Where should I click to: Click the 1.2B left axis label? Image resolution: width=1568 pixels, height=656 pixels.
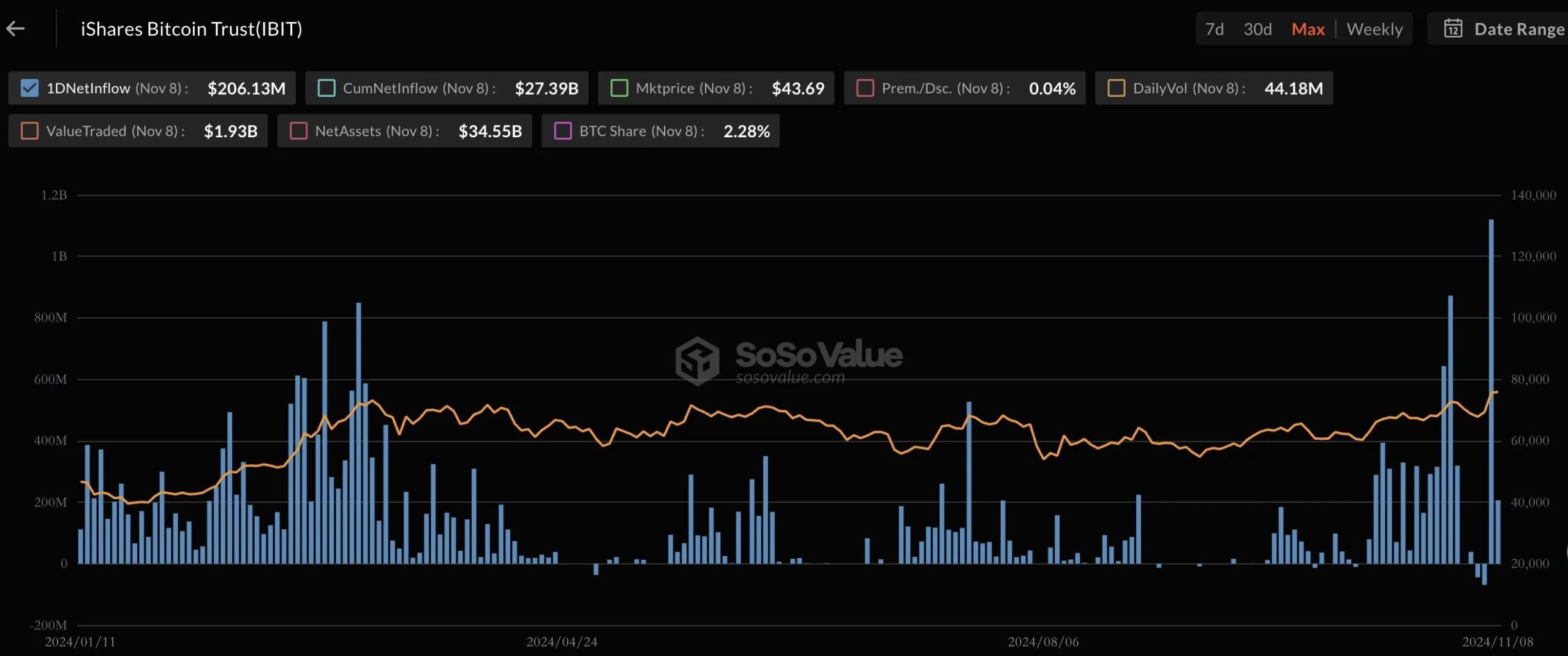(54, 195)
